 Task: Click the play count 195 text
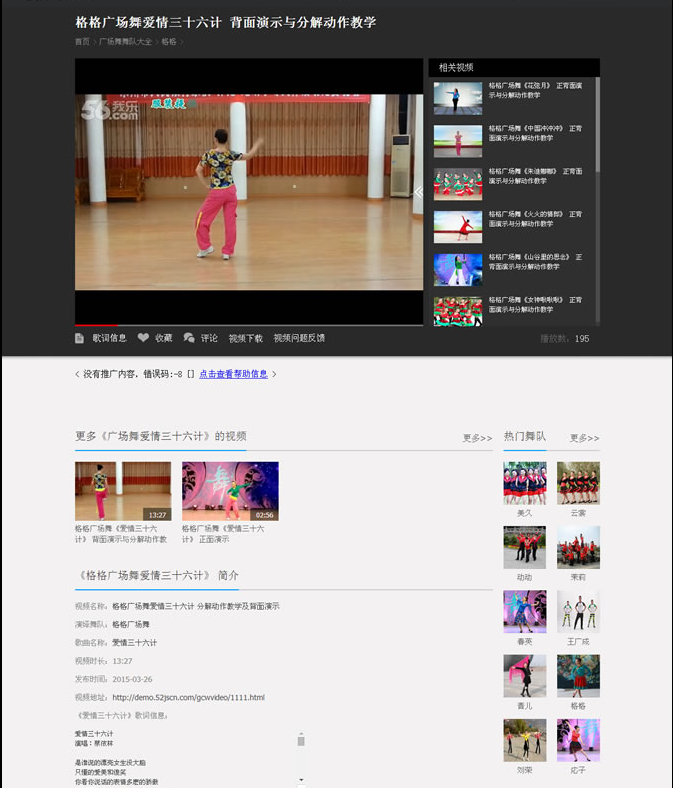point(582,339)
